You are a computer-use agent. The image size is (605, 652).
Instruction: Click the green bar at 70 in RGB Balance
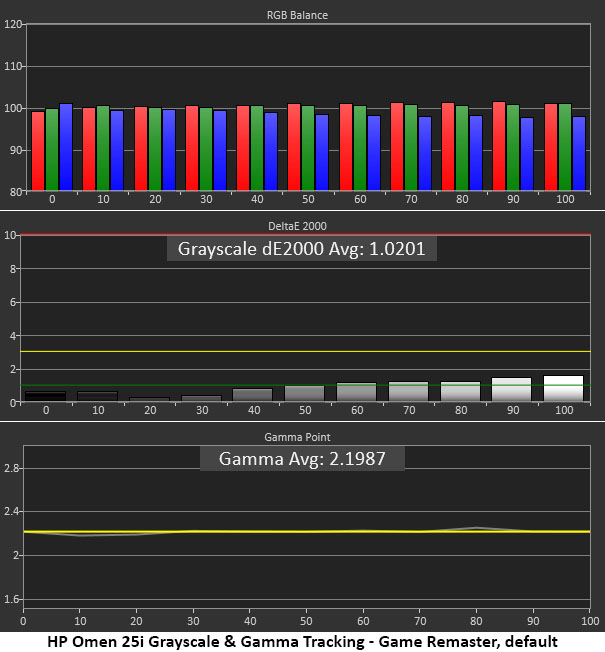(x=411, y=147)
